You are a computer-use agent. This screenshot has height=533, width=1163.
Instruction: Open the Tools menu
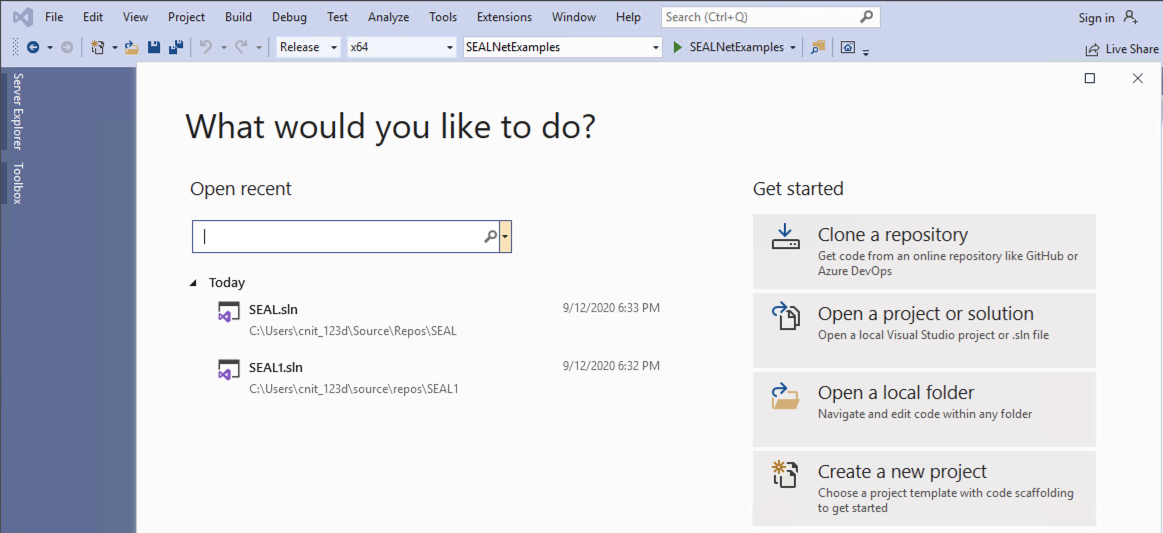point(443,16)
